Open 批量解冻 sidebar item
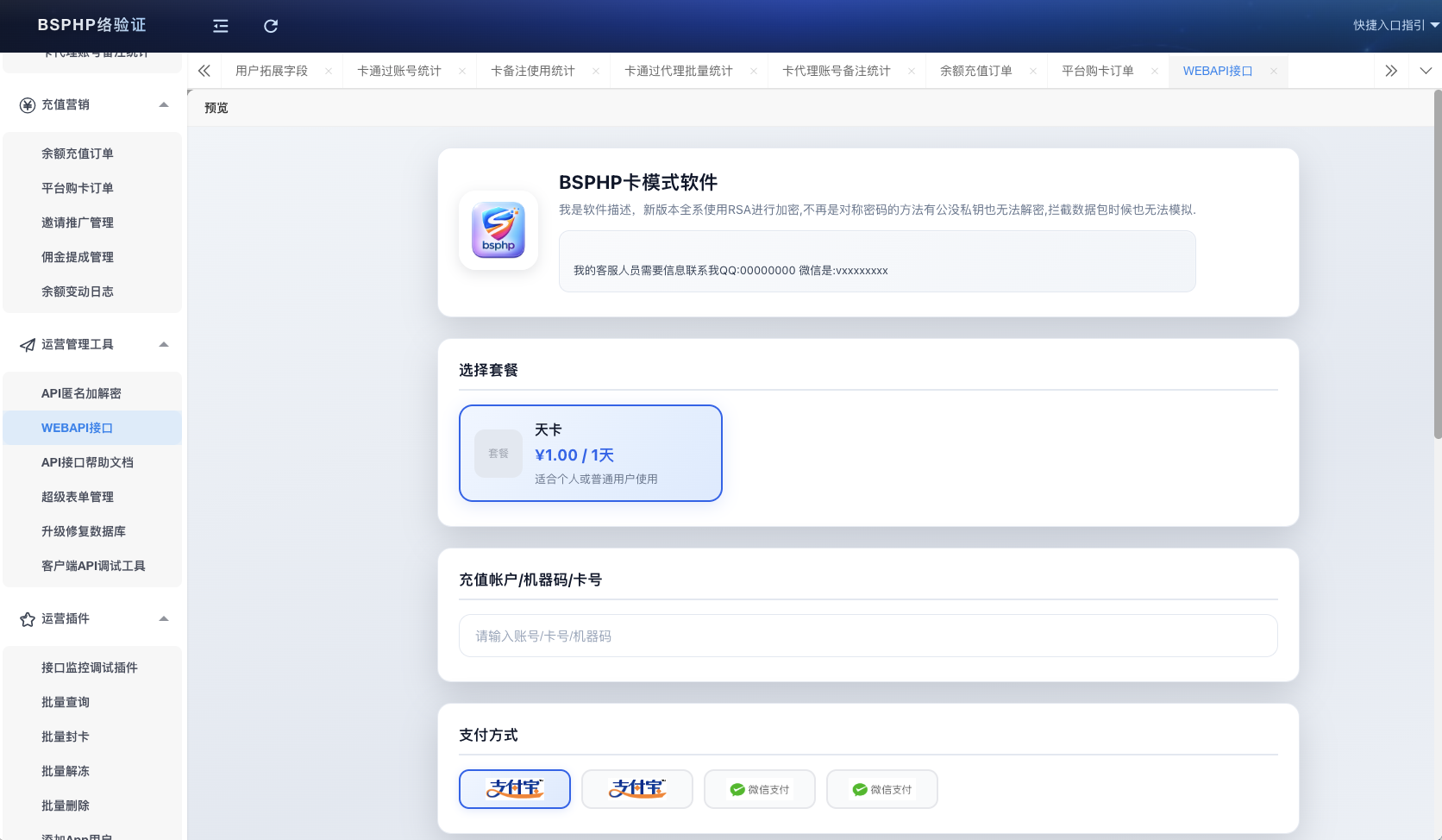 [92, 771]
